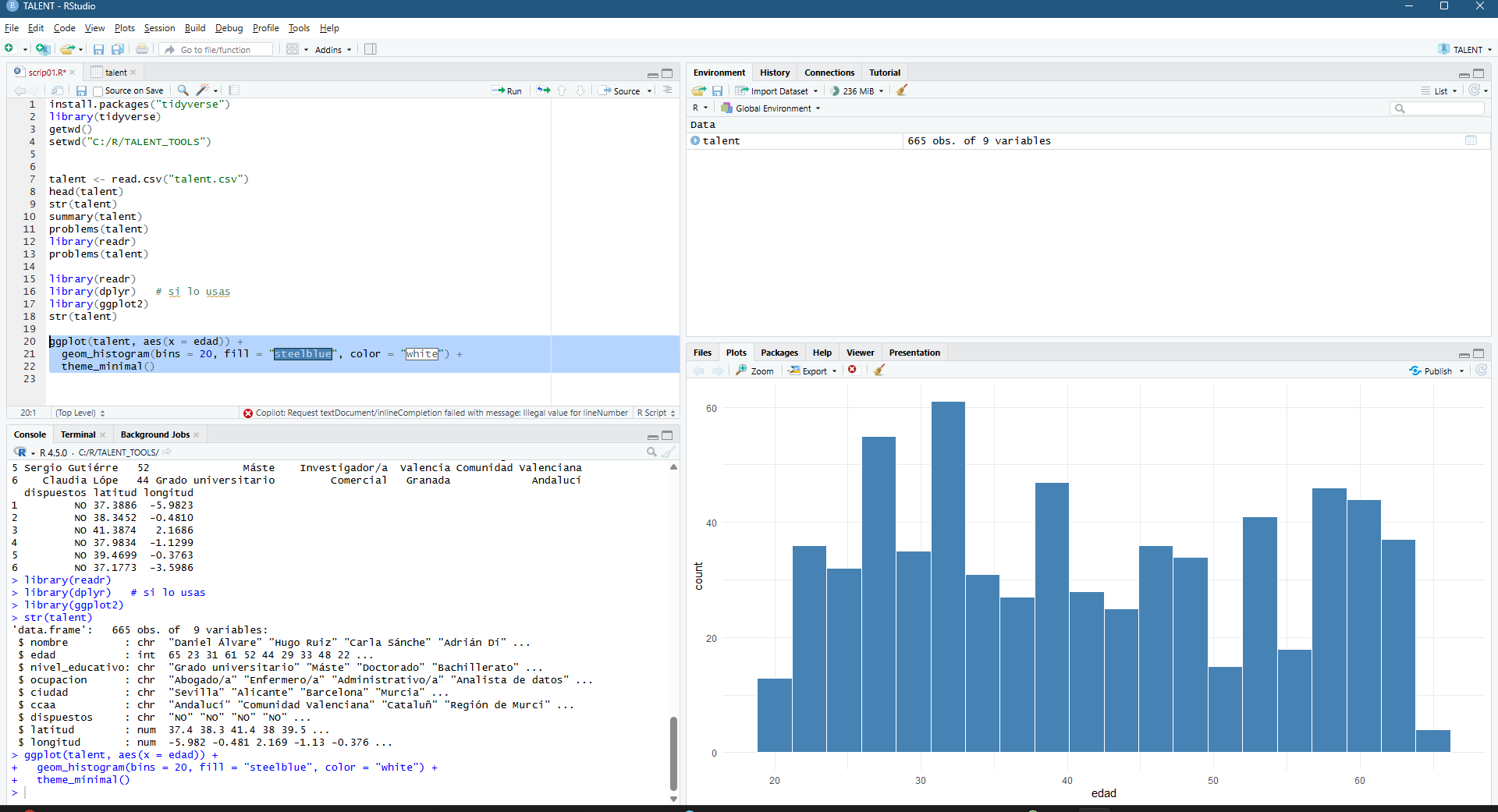The image size is (1498, 812).
Task: Click the Zoom button for the plot
Action: 754,371
